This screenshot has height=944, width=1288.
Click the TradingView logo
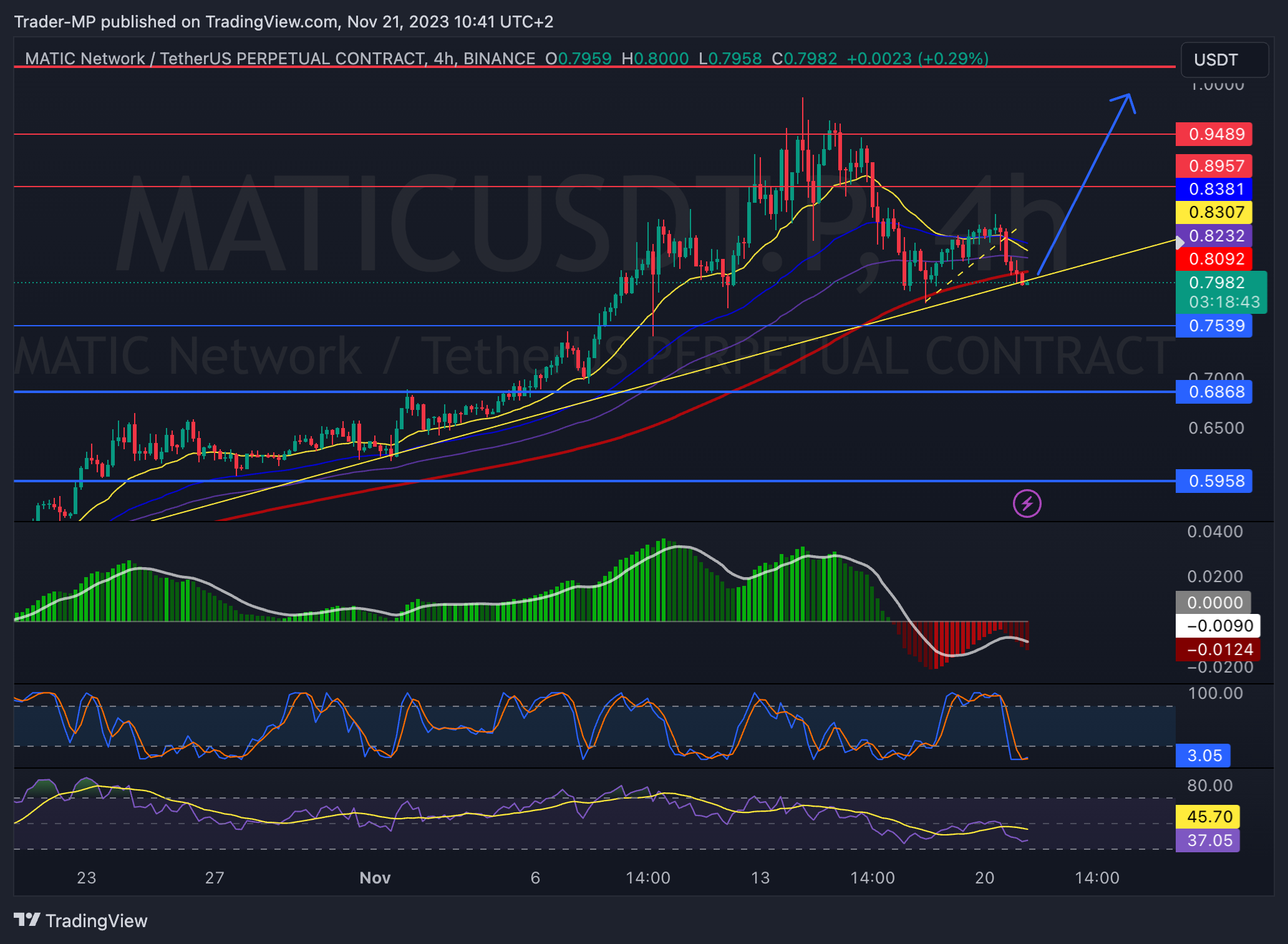coord(80,920)
